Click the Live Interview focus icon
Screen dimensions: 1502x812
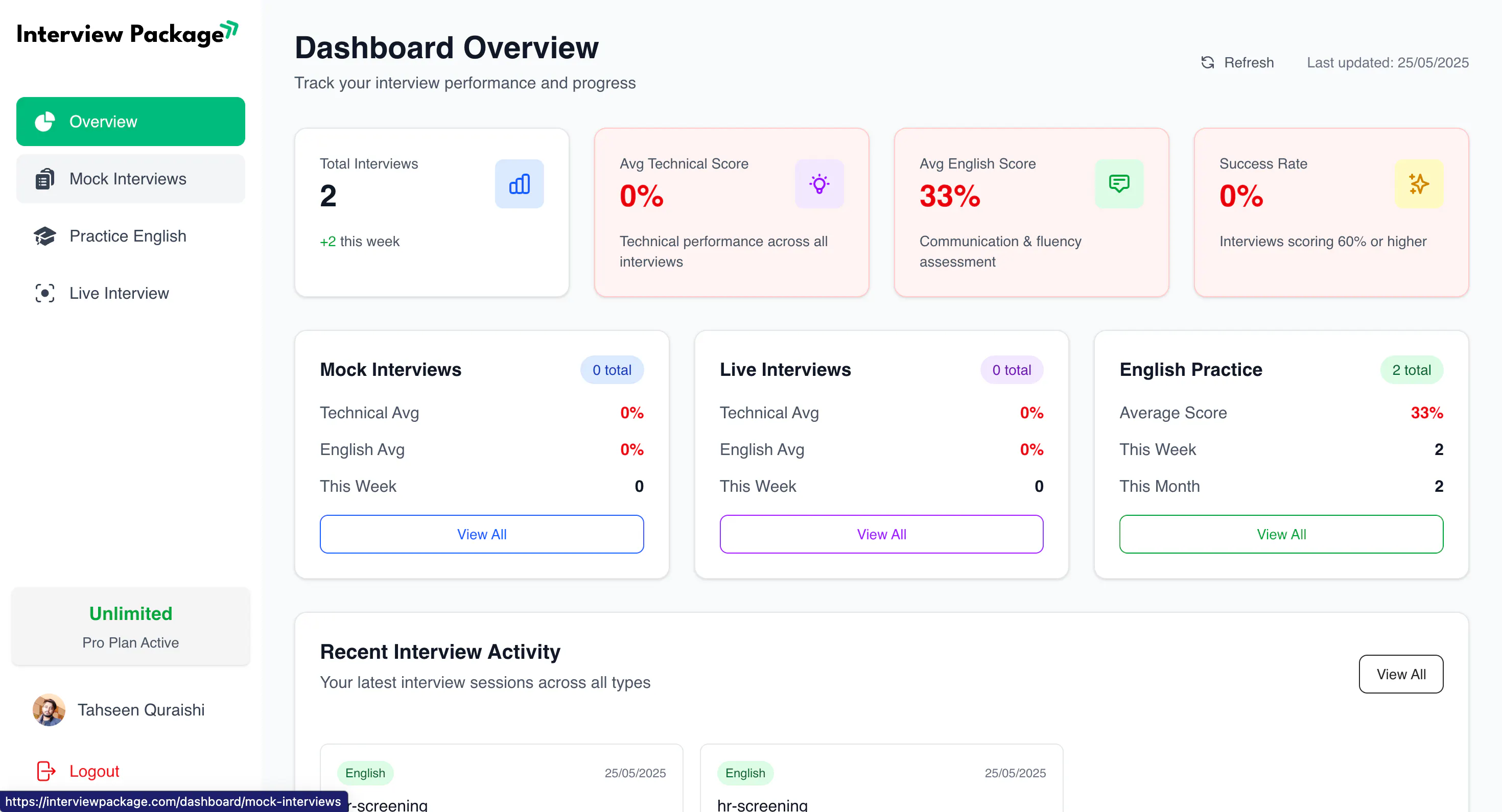coord(44,293)
